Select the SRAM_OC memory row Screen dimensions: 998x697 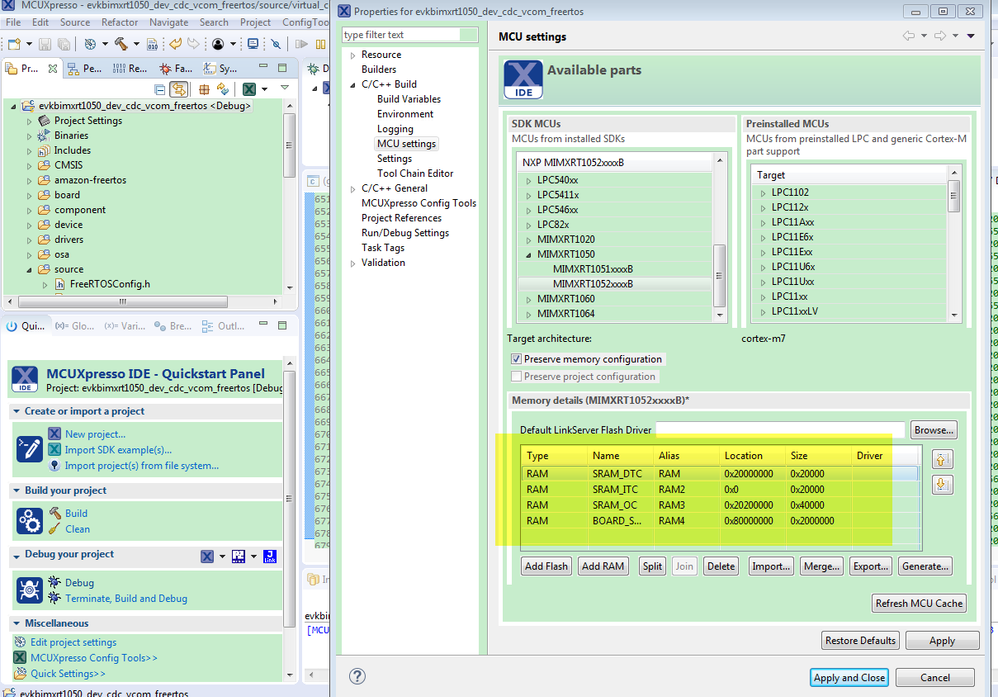tap(614, 505)
